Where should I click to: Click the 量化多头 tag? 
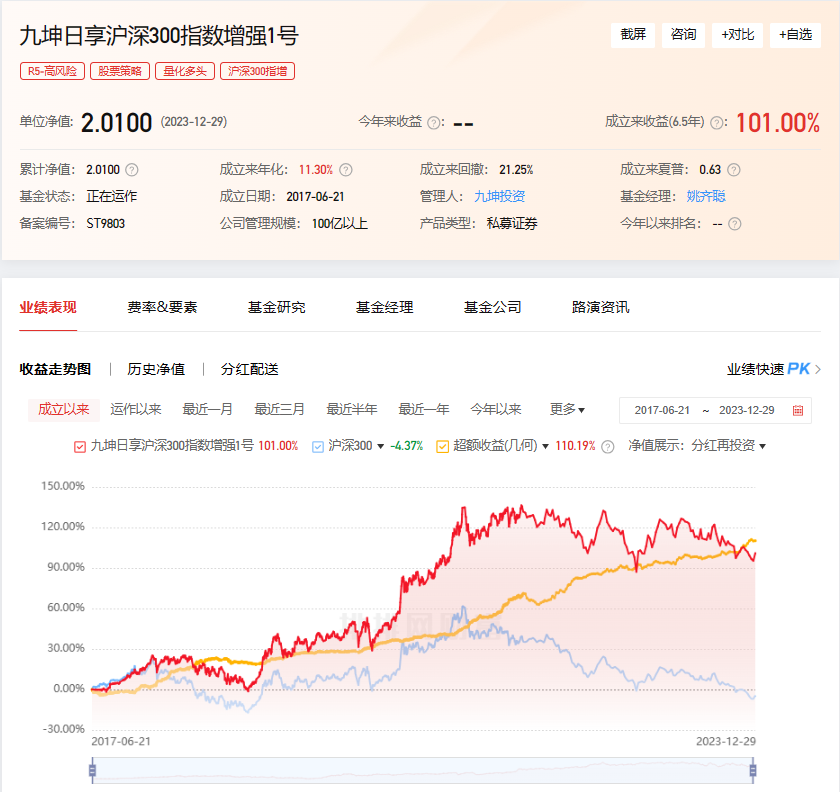(185, 71)
